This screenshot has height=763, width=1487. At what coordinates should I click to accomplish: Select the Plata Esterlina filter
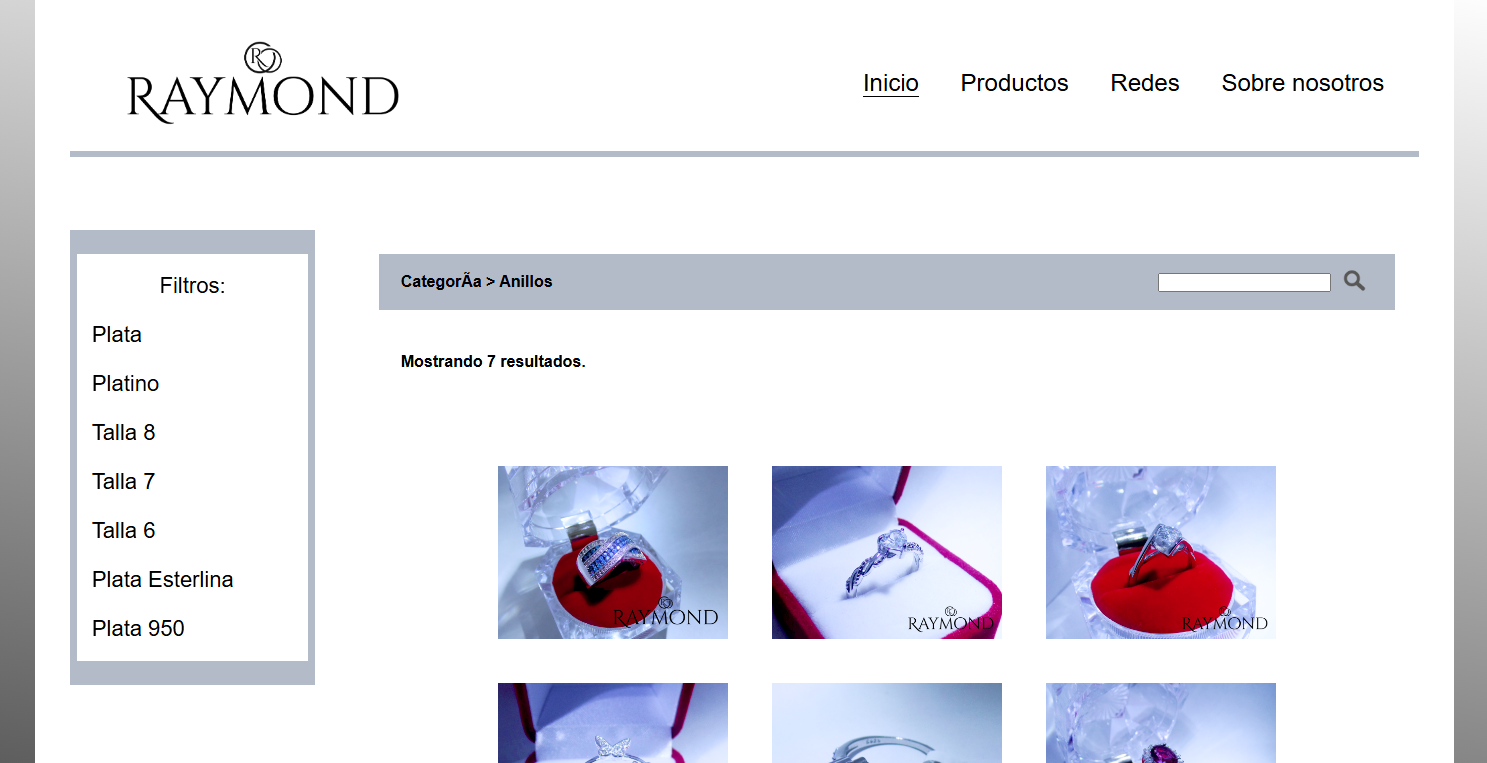coord(163,580)
